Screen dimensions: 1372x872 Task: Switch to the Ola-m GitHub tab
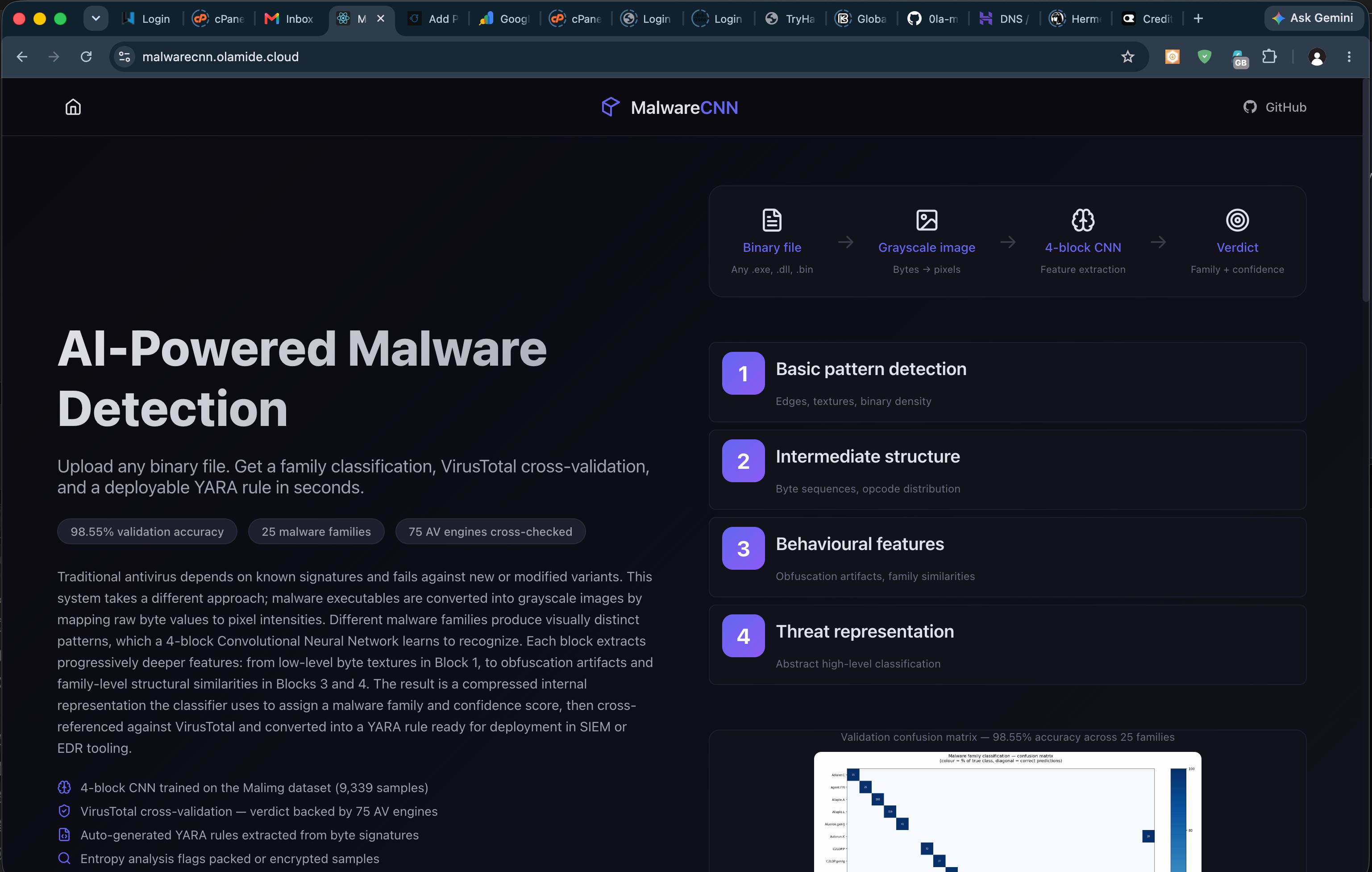[x=933, y=18]
